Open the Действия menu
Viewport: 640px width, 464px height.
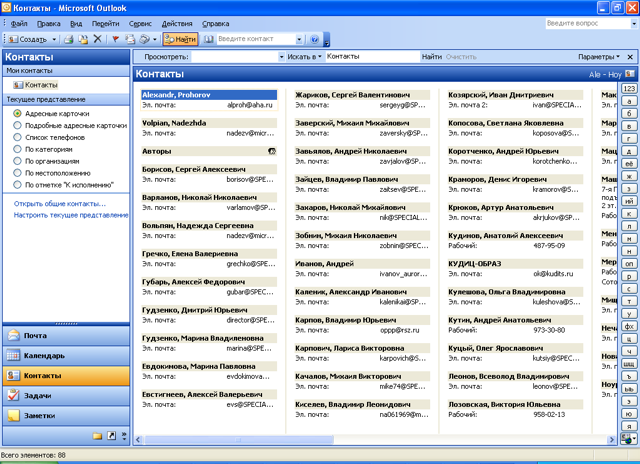177,24
